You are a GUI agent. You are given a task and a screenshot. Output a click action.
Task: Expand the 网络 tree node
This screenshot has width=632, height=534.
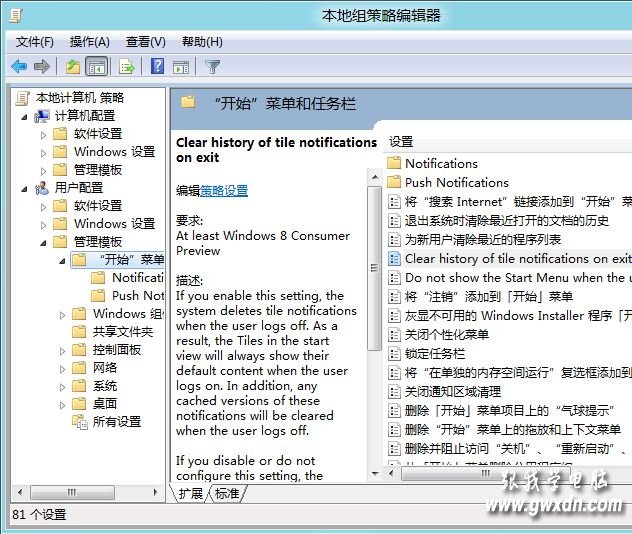62,369
